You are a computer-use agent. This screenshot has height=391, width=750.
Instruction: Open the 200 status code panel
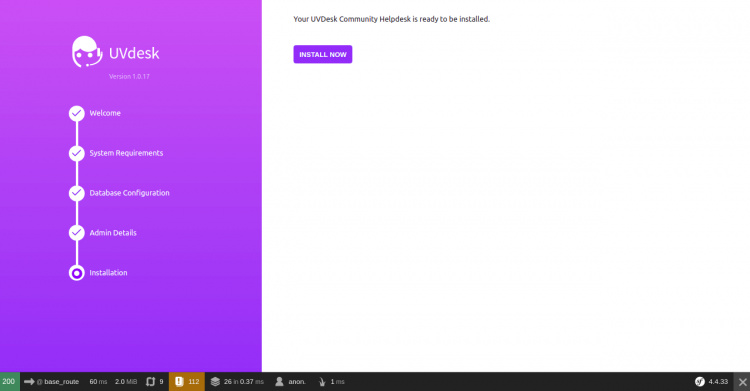pyautogui.click(x=10, y=381)
